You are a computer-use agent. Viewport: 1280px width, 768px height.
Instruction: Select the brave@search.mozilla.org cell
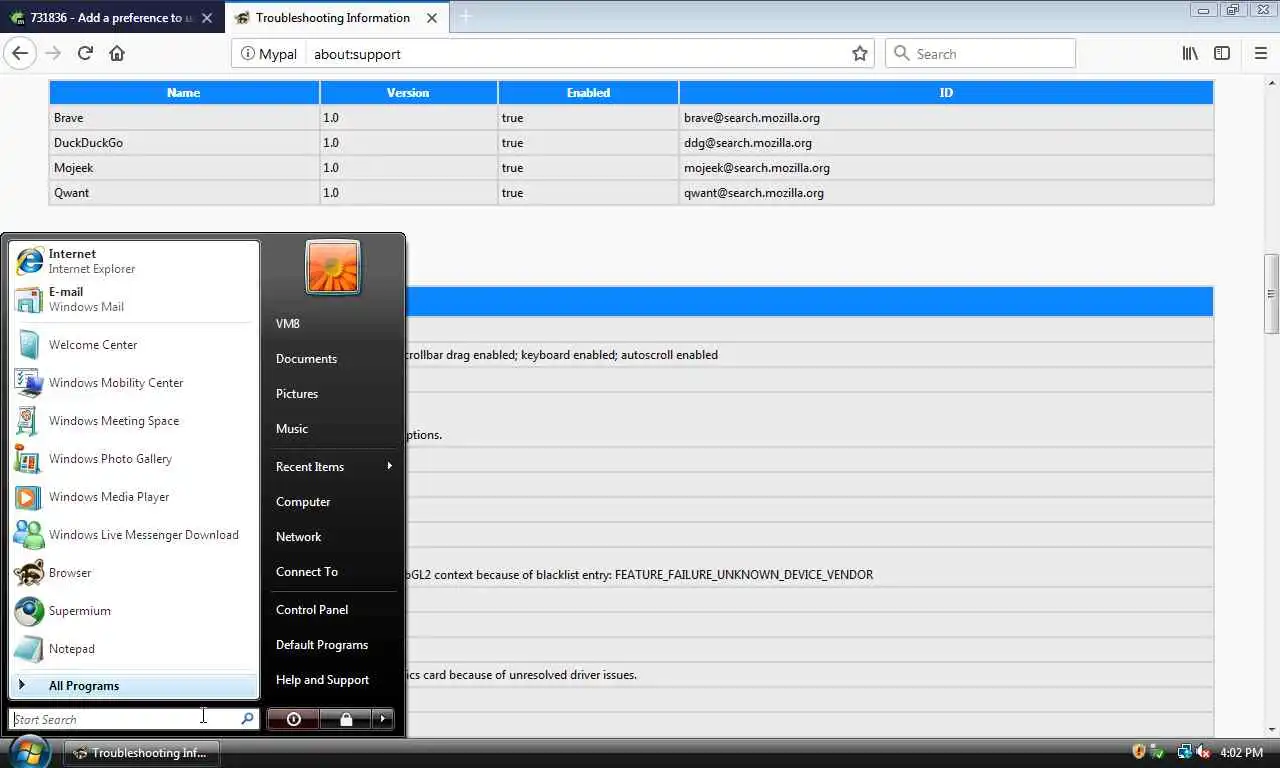[946, 118]
